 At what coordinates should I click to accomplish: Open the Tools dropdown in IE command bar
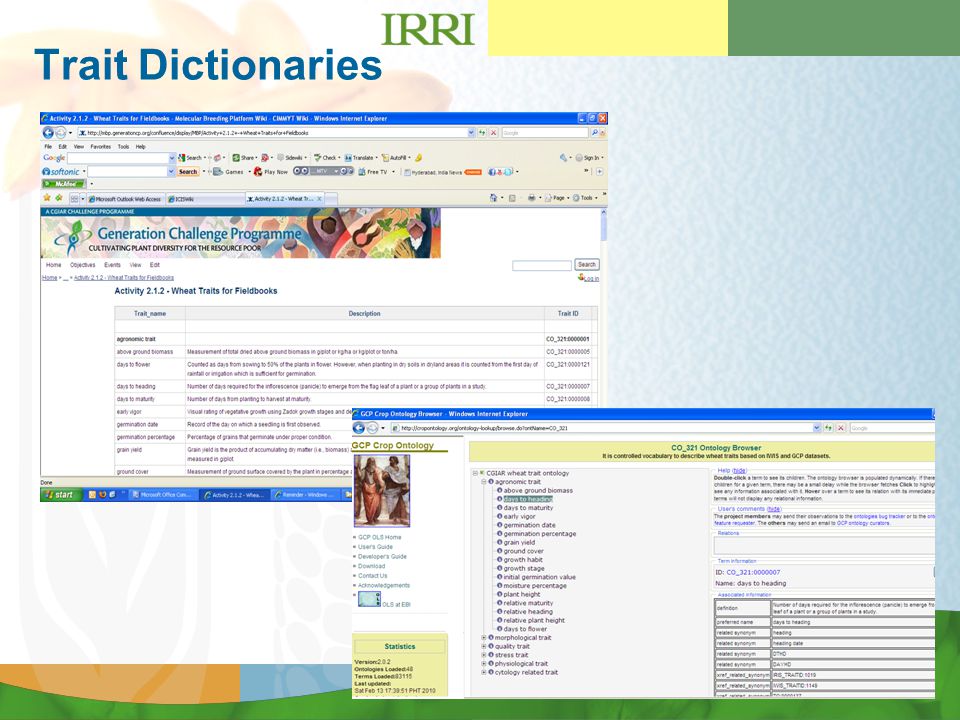pyautogui.click(x=585, y=198)
